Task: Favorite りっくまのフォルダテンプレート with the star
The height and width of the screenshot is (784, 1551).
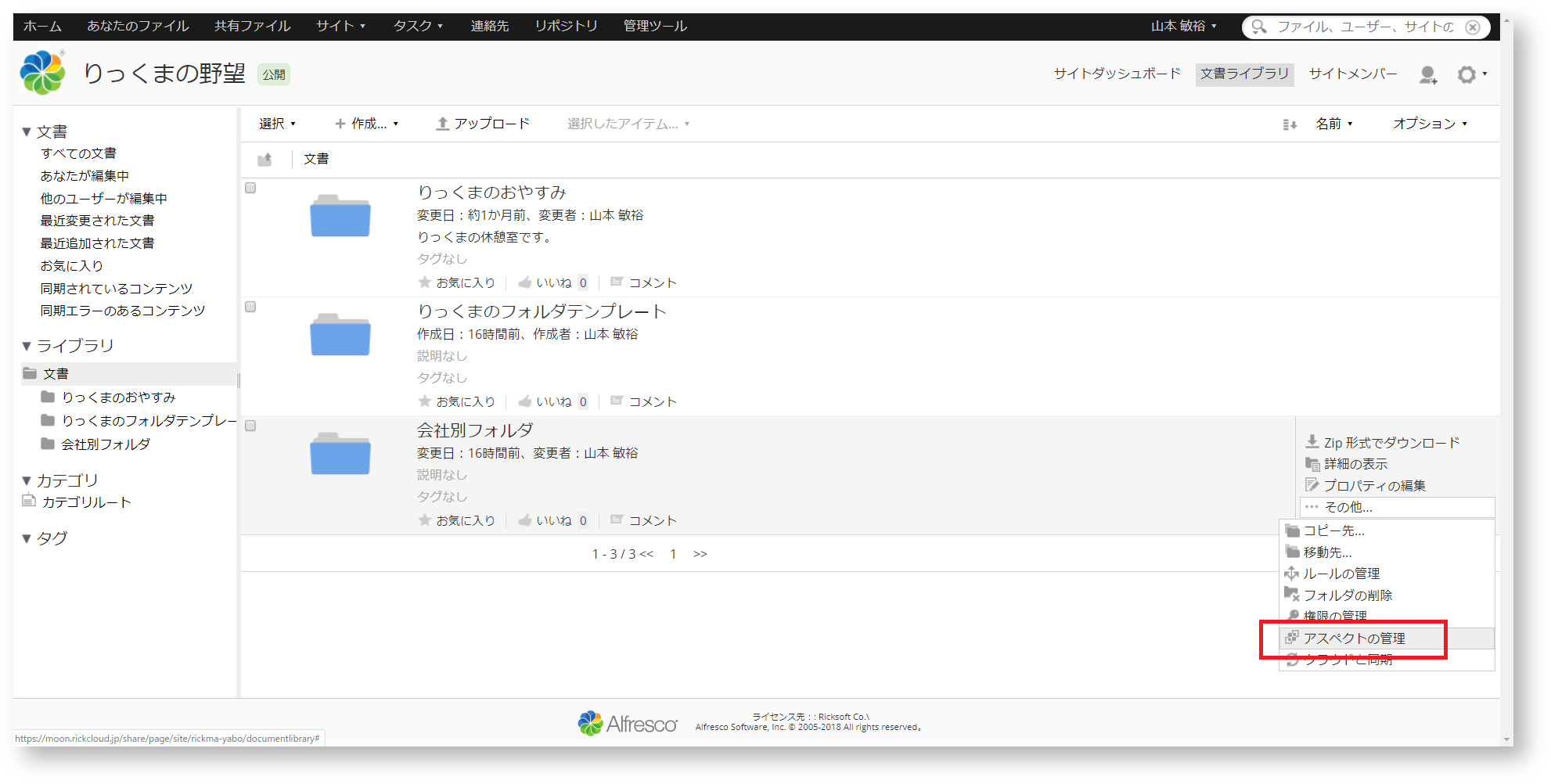Action: pyautogui.click(x=457, y=401)
